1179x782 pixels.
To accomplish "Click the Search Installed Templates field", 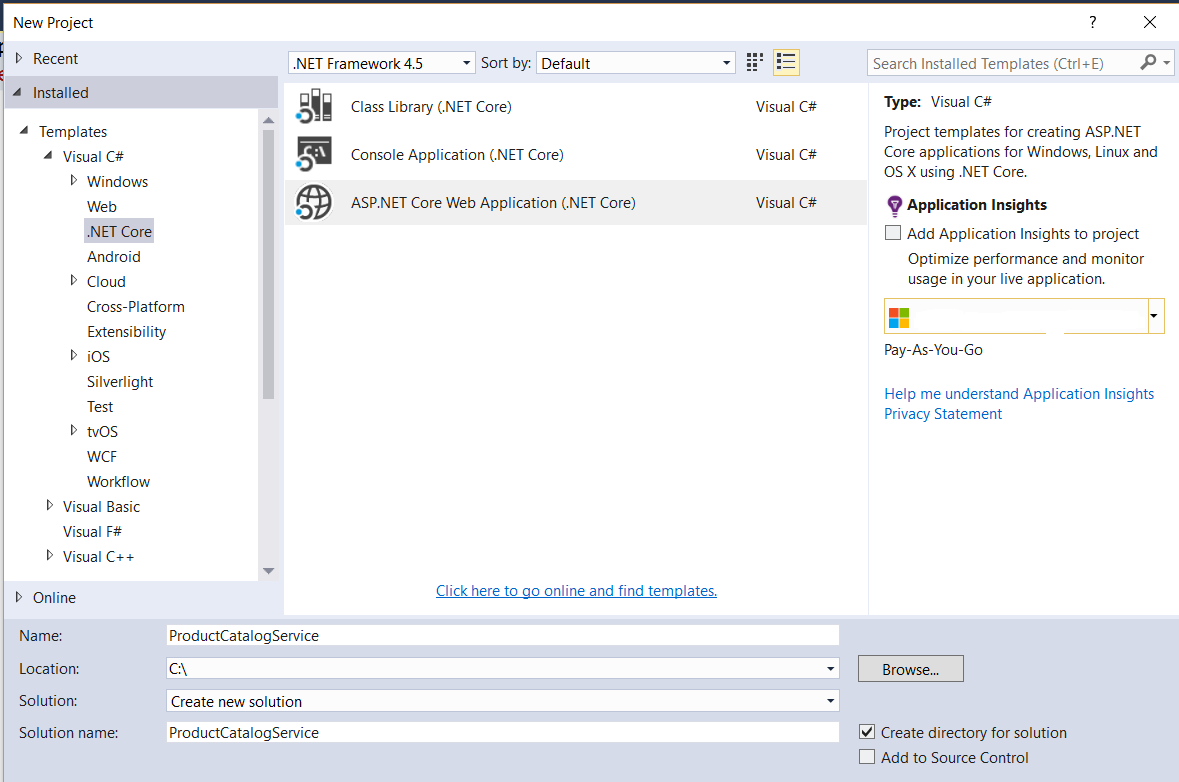I will (x=1004, y=63).
